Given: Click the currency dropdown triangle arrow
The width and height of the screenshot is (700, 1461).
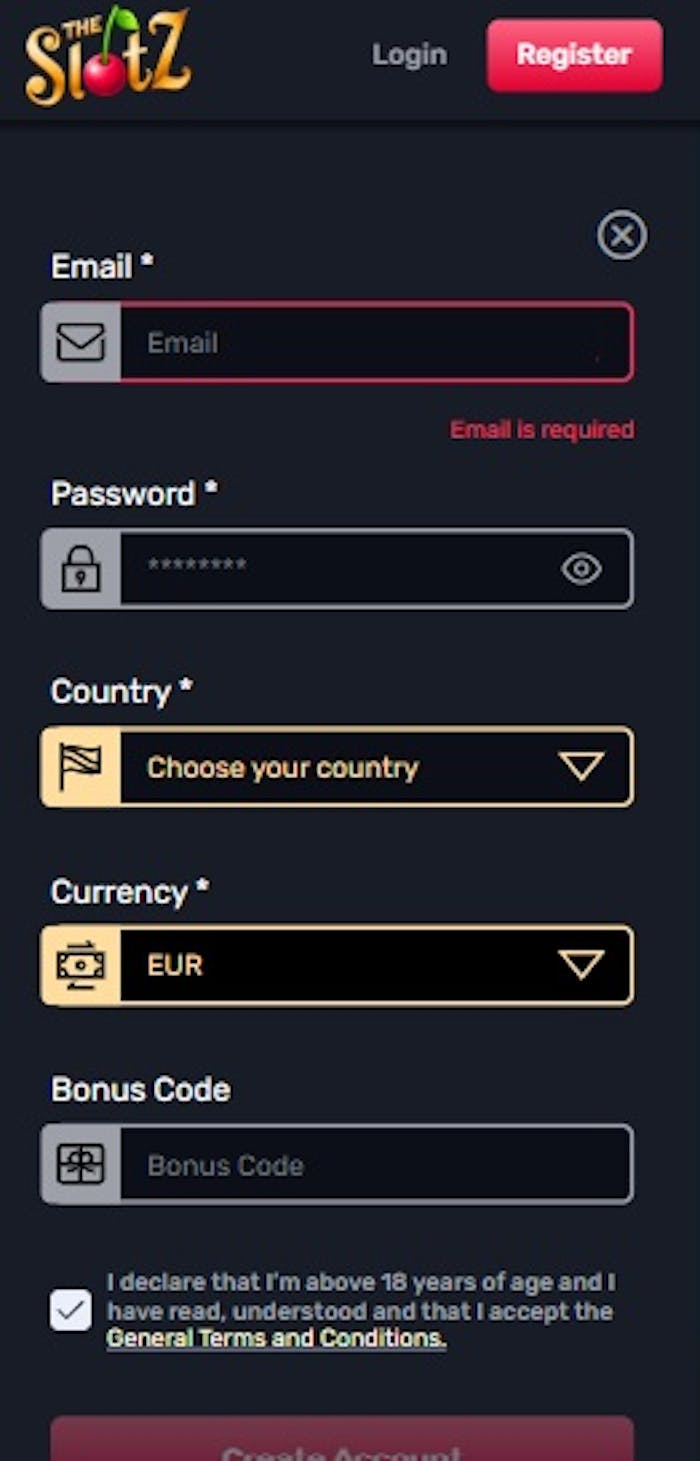Looking at the screenshot, I should tap(582, 965).
